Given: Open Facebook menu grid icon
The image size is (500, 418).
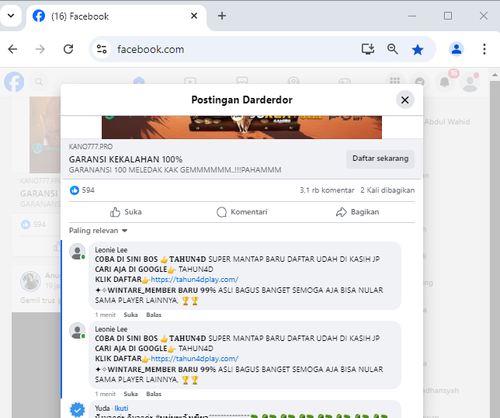Looking at the screenshot, I should point(395,81).
